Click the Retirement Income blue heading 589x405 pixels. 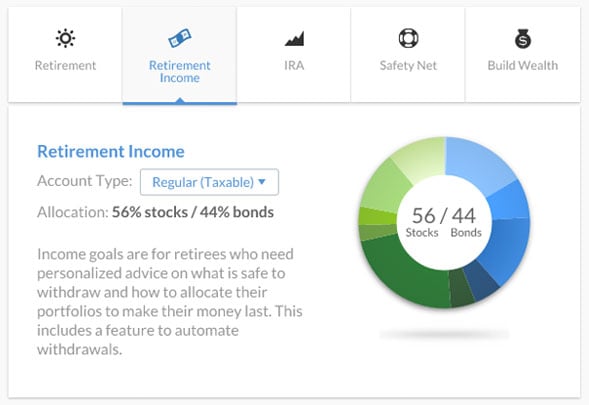click(111, 151)
